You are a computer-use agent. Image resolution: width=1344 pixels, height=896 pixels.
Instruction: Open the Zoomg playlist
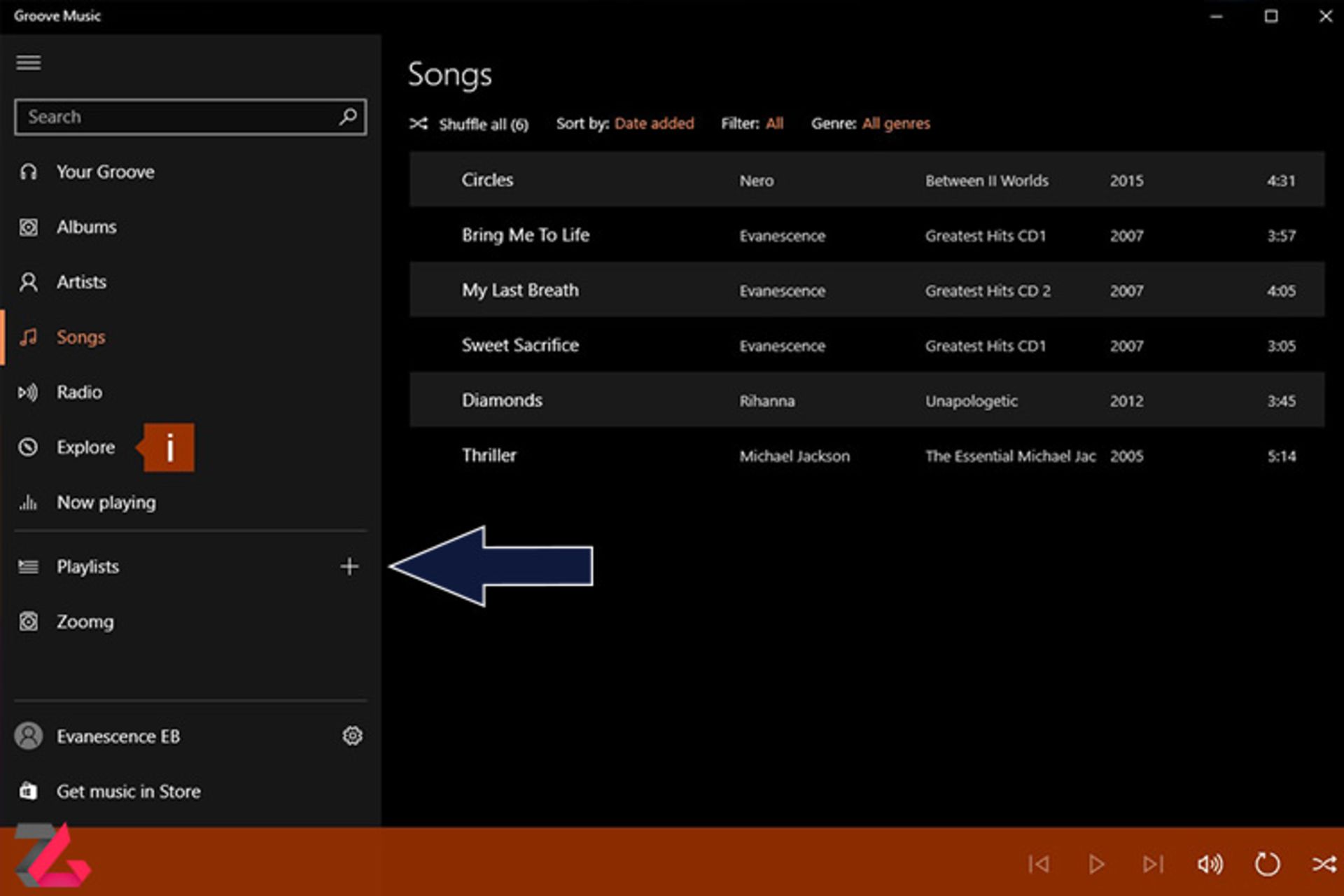click(x=85, y=622)
